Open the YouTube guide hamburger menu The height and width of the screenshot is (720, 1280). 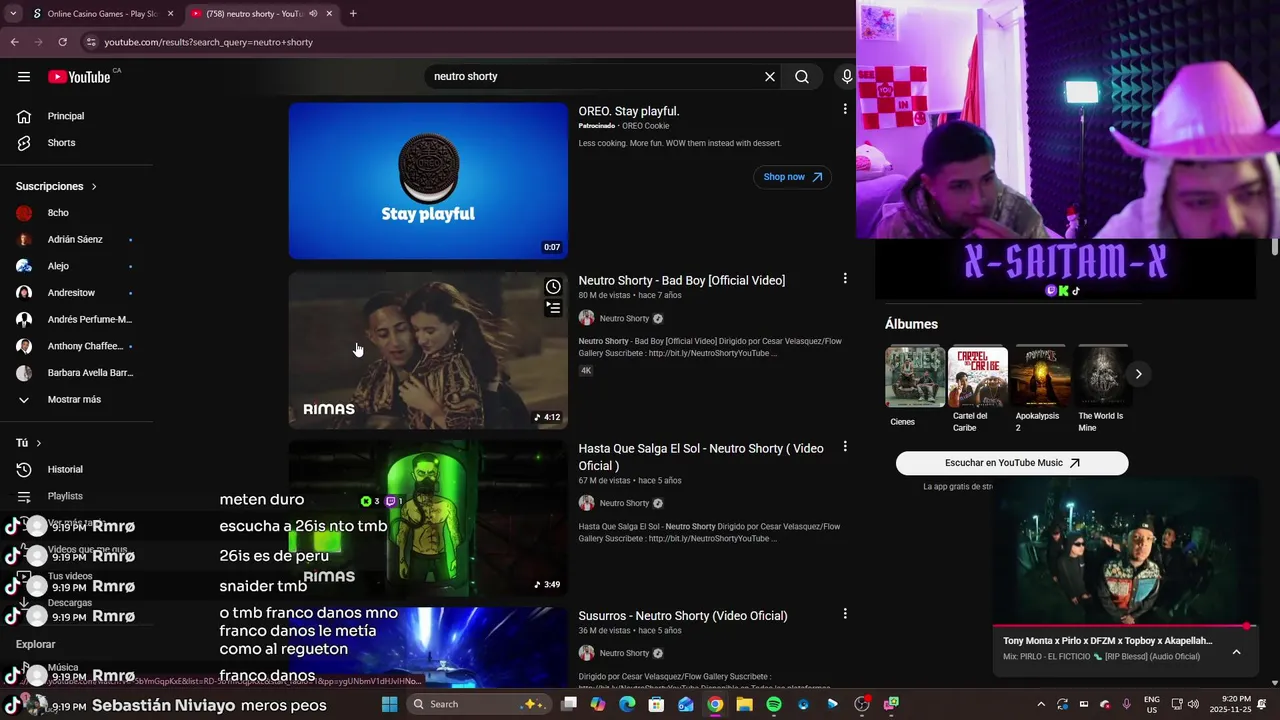[x=24, y=77]
